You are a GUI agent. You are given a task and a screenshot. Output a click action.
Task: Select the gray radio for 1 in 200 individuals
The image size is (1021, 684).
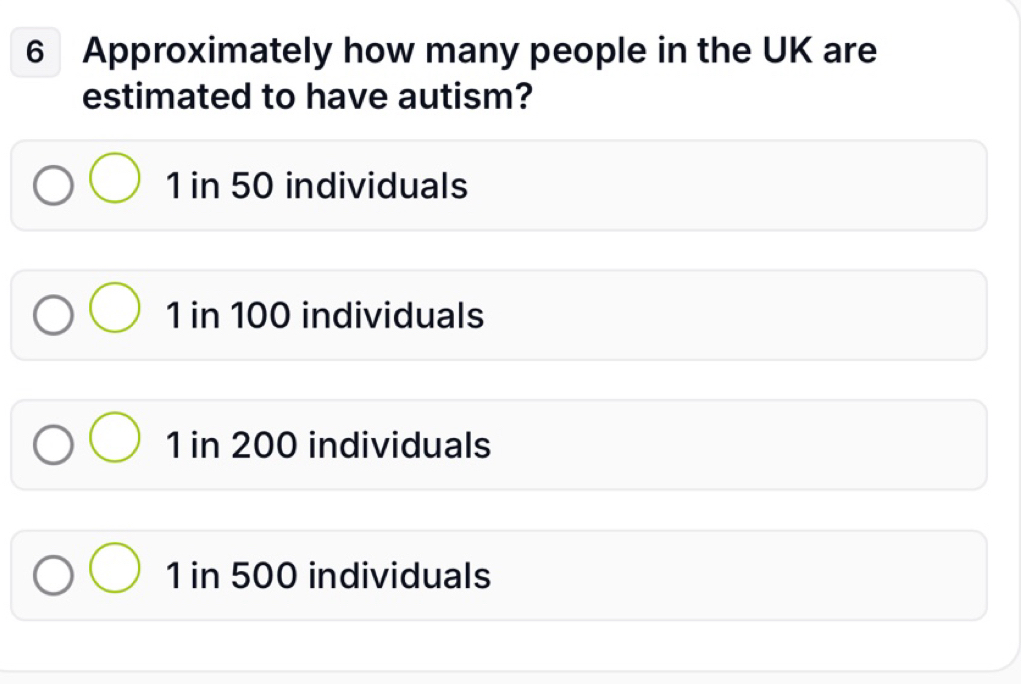(x=53, y=445)
